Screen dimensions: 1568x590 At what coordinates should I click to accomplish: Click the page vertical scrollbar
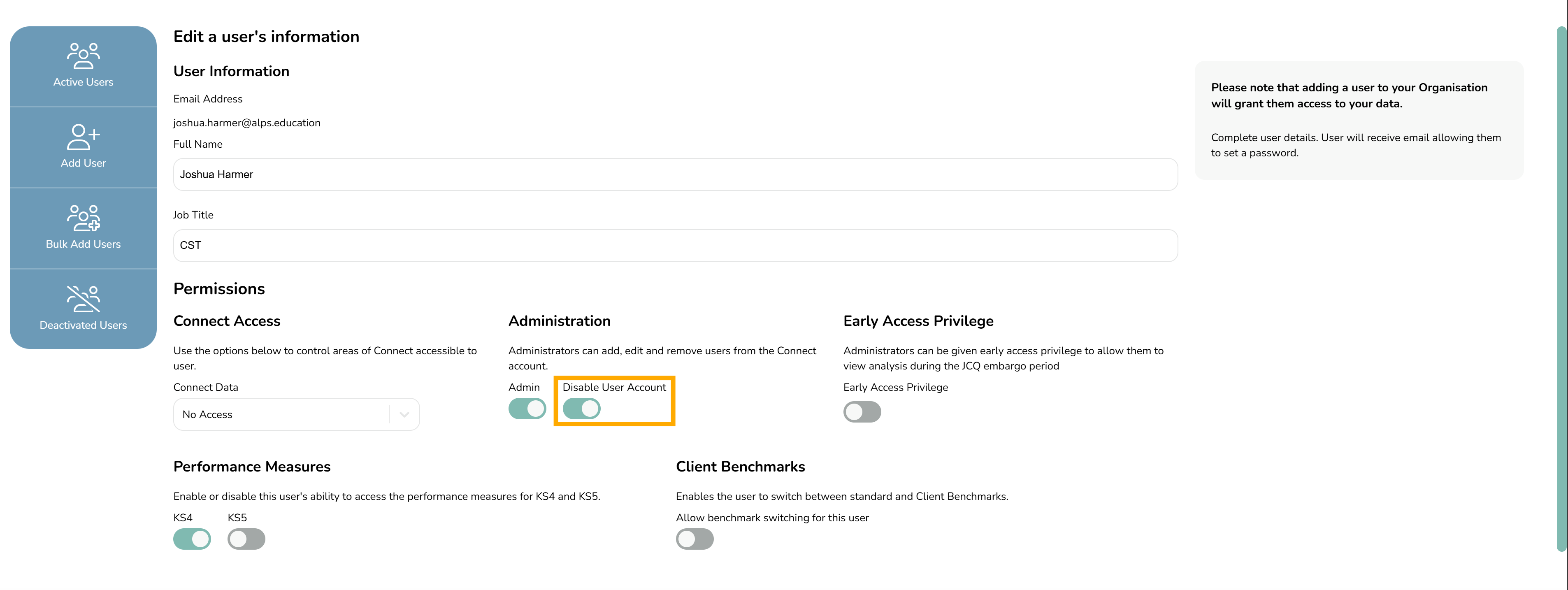point(1562,289)
